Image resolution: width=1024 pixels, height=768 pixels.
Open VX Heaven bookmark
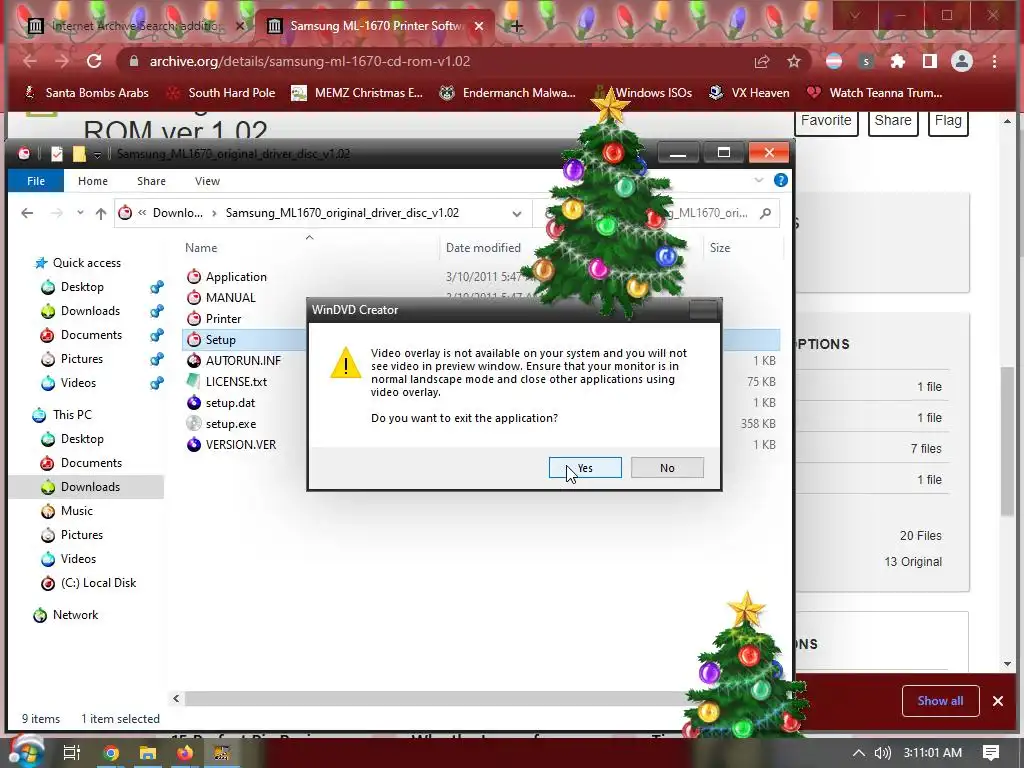[749, 93]
